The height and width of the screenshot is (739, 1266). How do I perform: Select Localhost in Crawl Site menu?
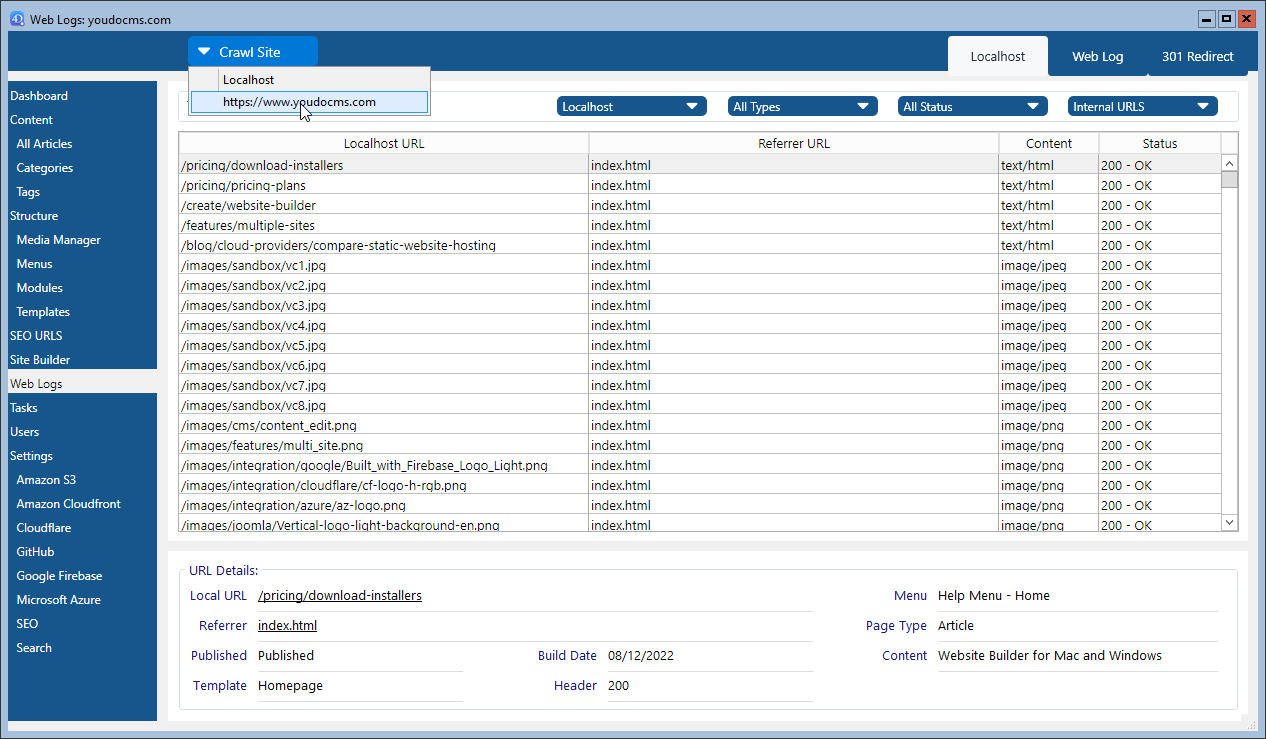pos(248,79)
